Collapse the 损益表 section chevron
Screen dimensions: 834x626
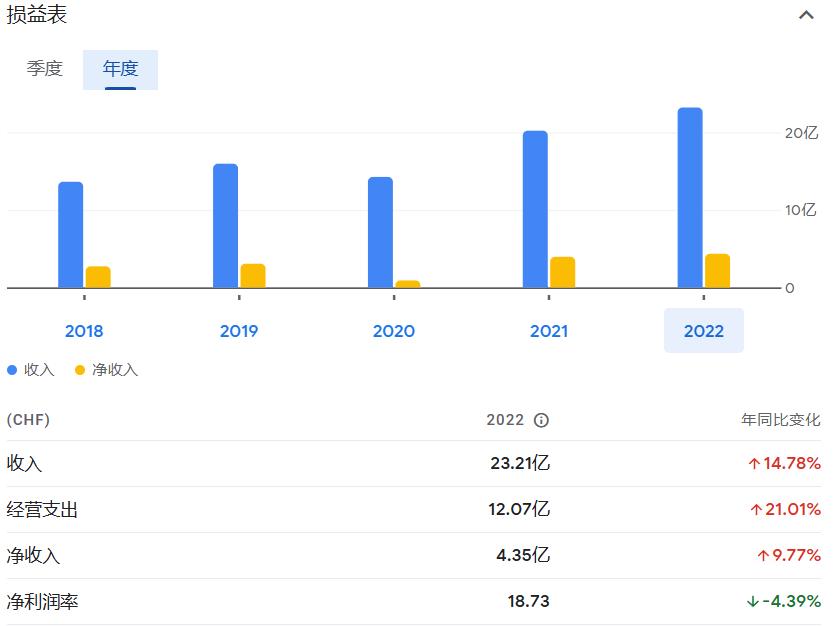point(806,16)
